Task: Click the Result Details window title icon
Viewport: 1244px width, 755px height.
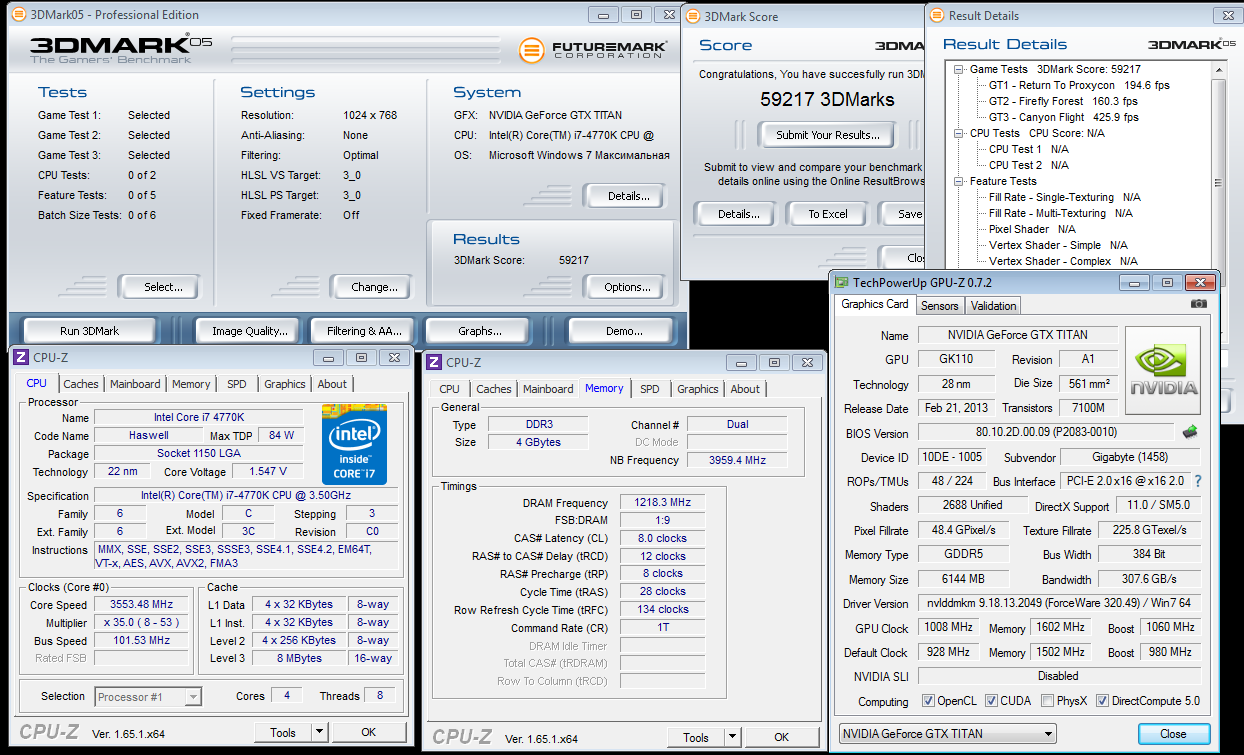Action: coord(936,16)
